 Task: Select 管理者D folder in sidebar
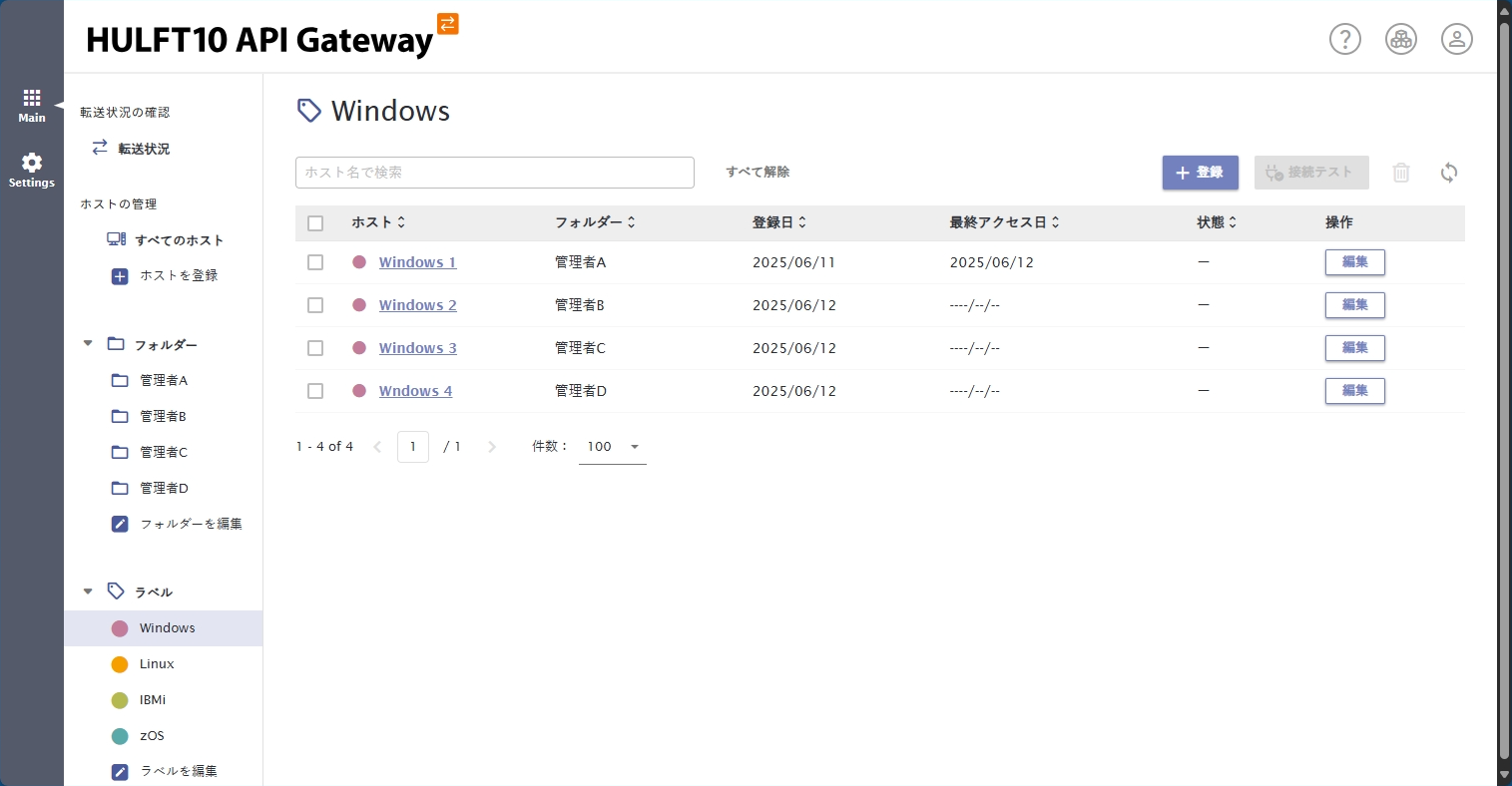click(x=164, y=488)
